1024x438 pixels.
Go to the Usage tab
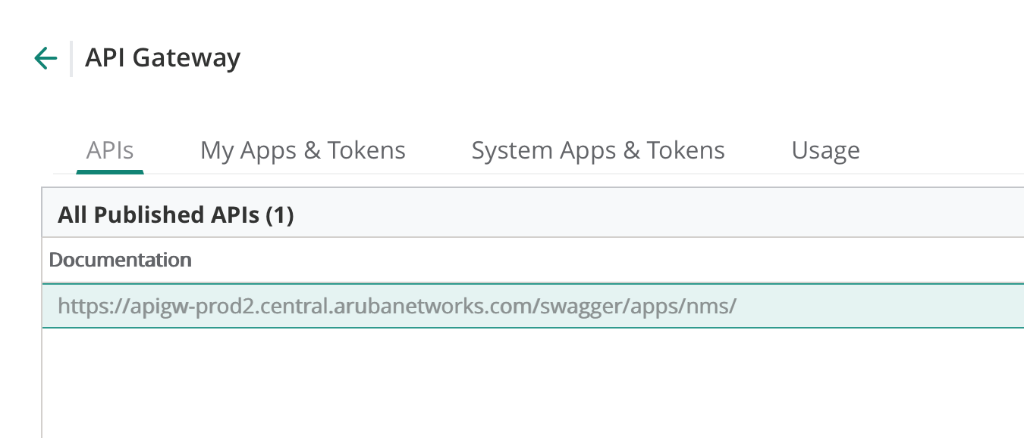[x=825, y=150]
